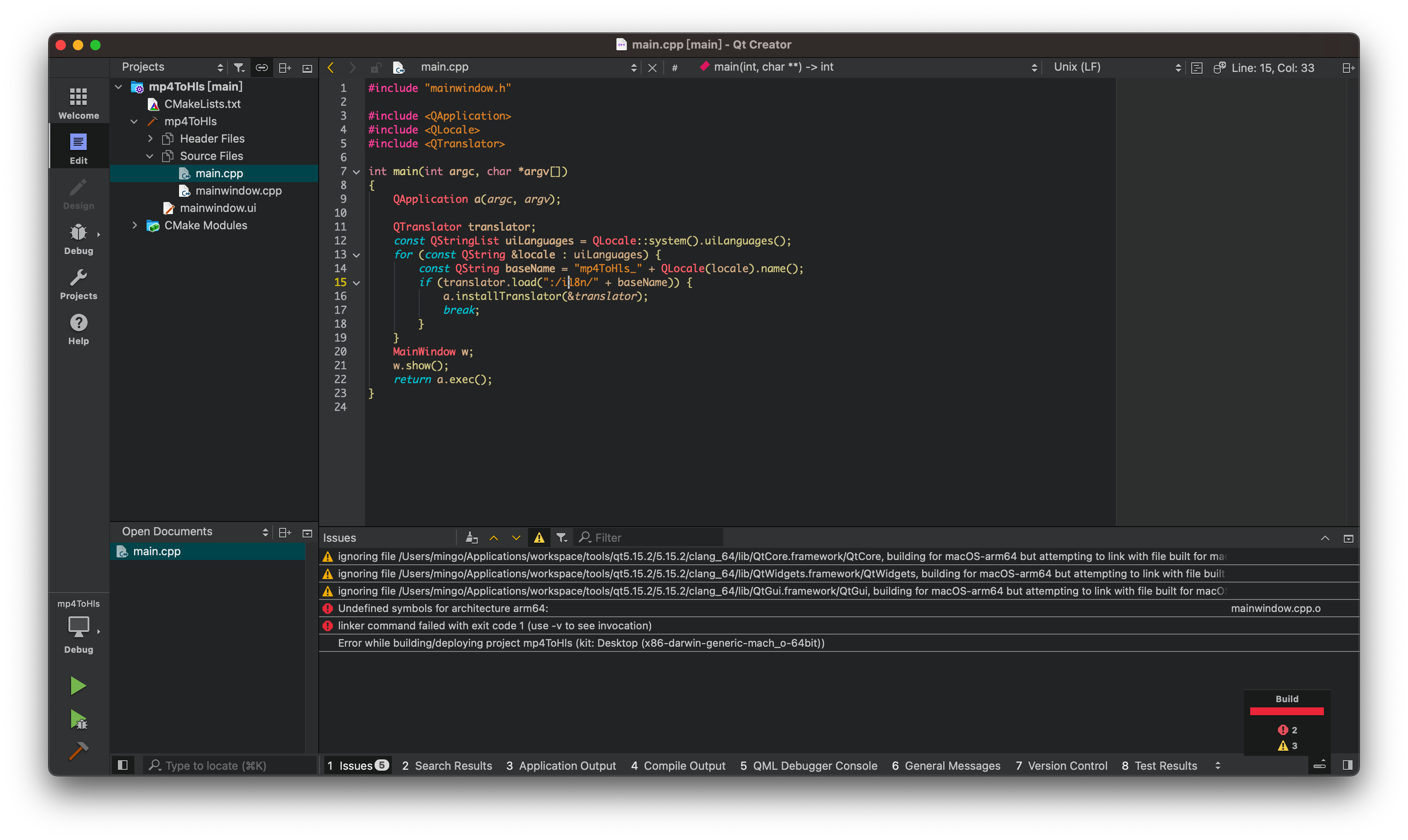This screenshot has width=1408, height=840.
Task: Expand the Header Files folder
Action: click(150, 139)
